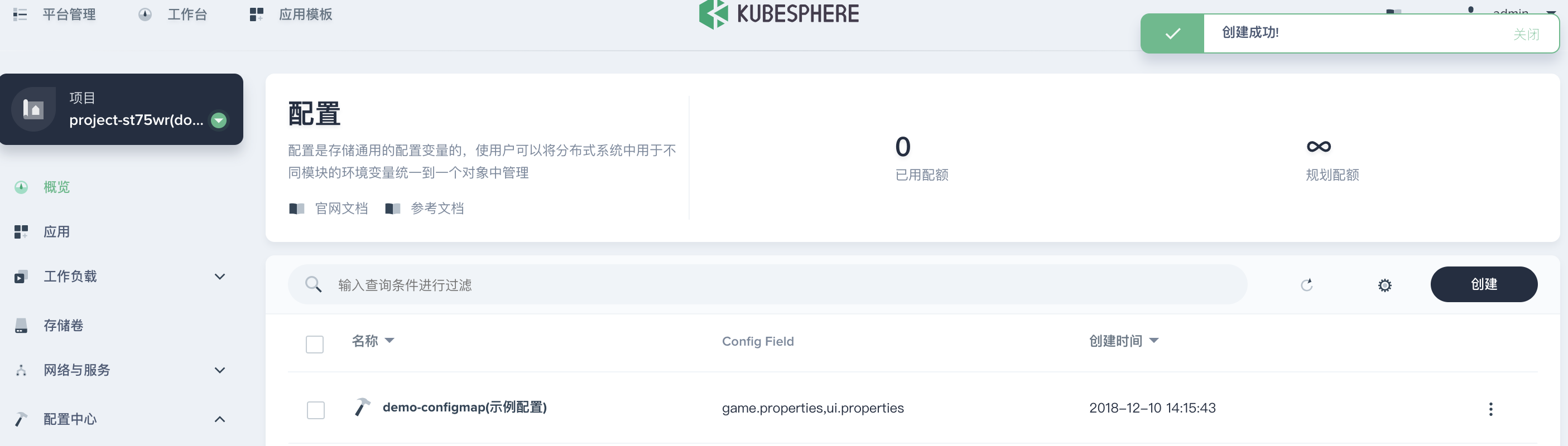
Task: Open the 平台管理 platform menu
Action: [x=69, y=14]
